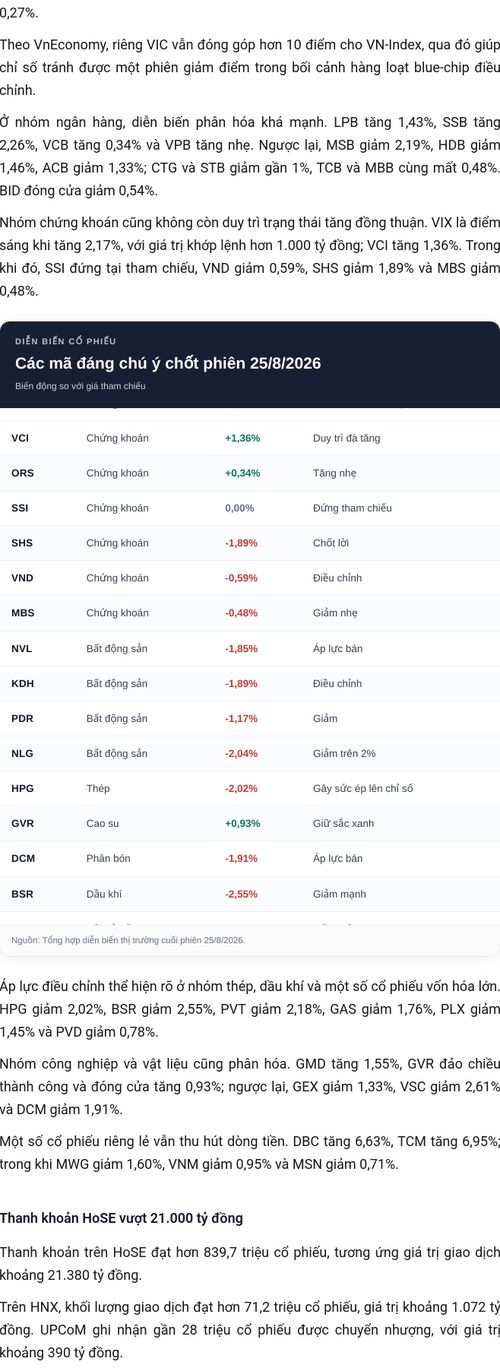Click the DCM ticker symbol
Image resolution: width=500 pixels, height=1368 pixels.
[23, 858]
